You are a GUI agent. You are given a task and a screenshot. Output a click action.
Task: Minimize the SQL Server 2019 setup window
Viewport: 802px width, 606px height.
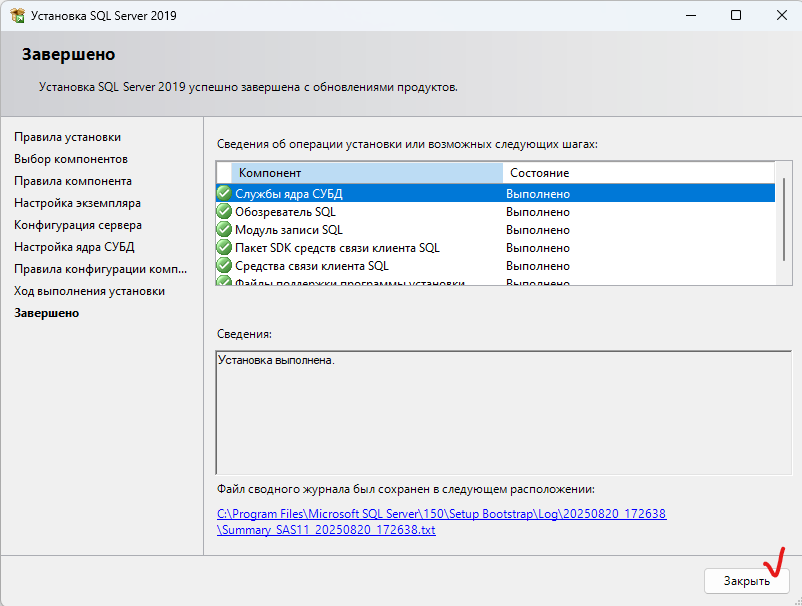click(x=691, y=15)
